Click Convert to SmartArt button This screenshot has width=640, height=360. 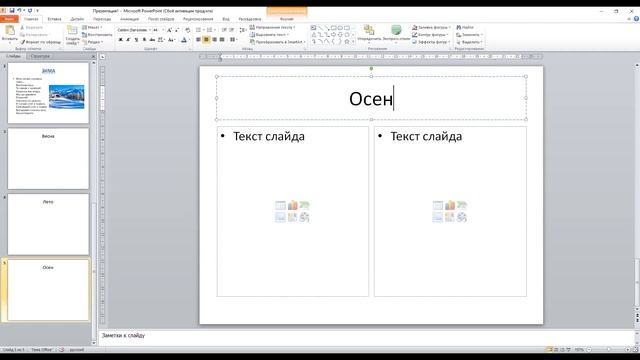pyautogui.click(x=278, y=42)
